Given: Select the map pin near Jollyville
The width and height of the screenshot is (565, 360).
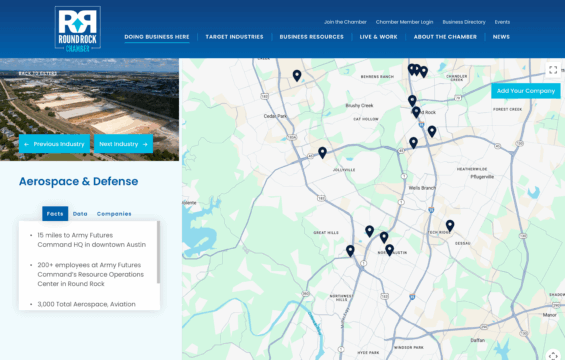Looking at the screenshot, I should 322,153.
